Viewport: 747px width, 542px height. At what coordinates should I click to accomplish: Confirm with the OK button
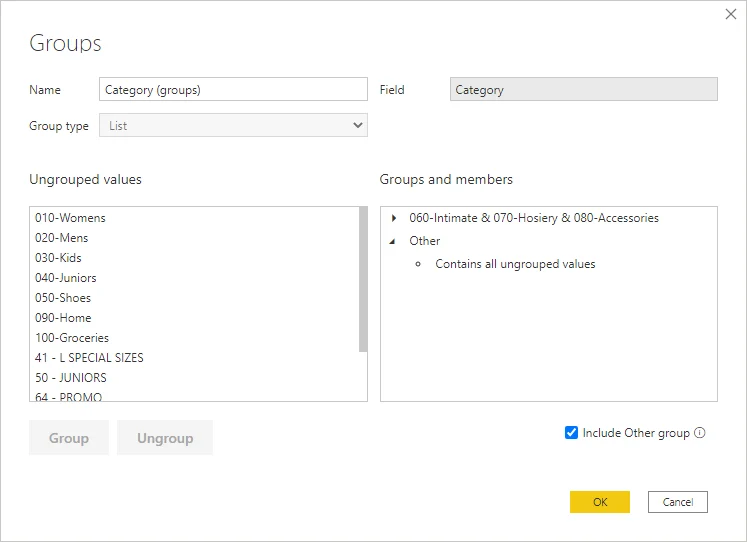tap(600, 502)
